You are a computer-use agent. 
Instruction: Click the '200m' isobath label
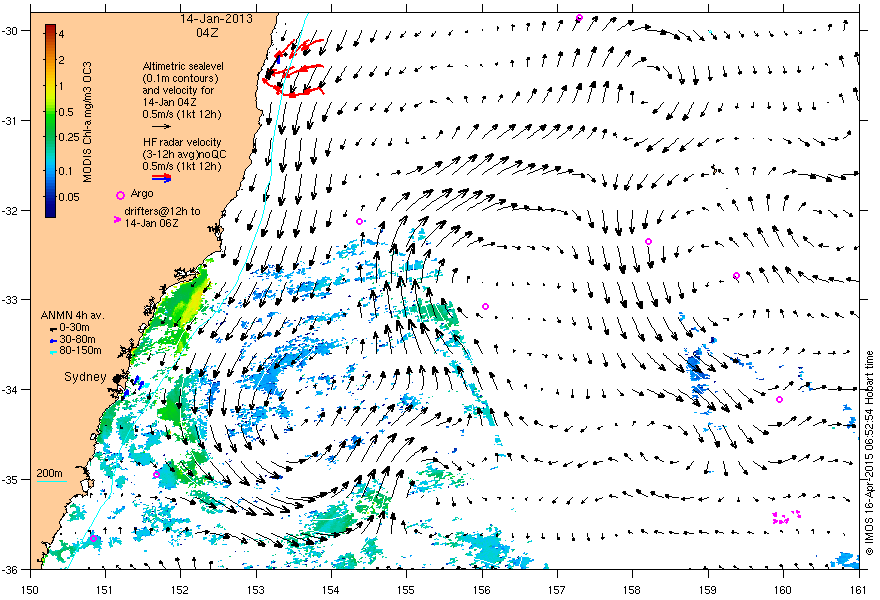click(49, 474)
